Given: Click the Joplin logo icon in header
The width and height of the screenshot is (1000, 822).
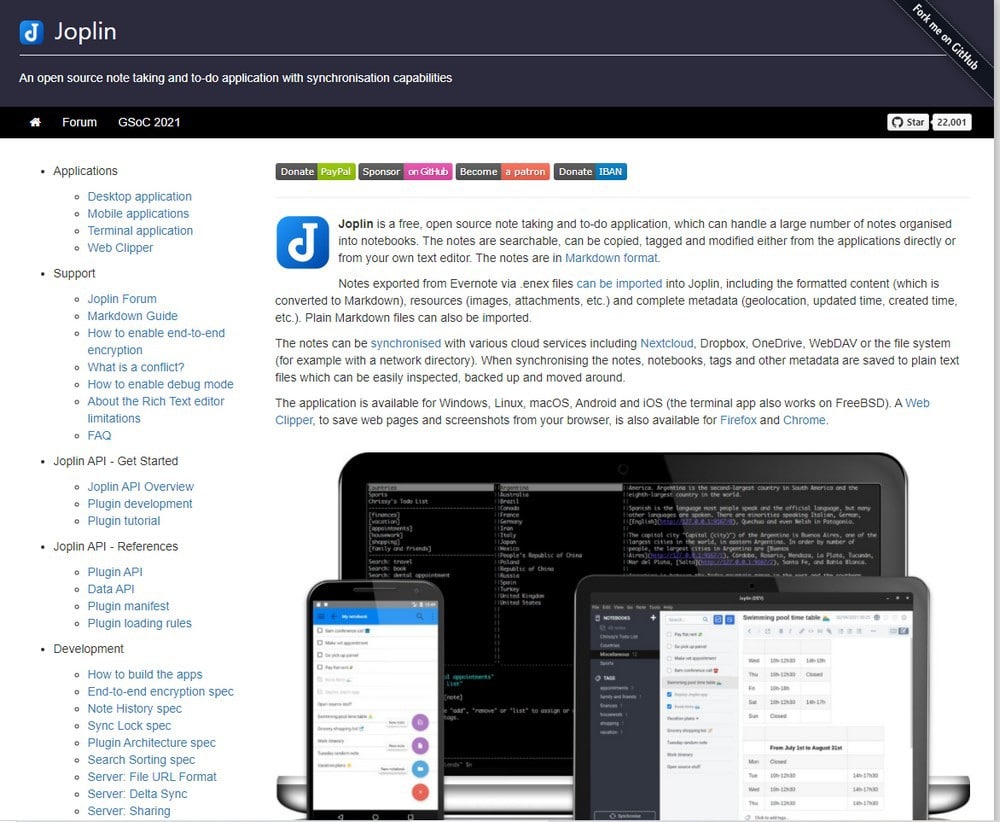Looking at the screenshot, I should (31, 32).
